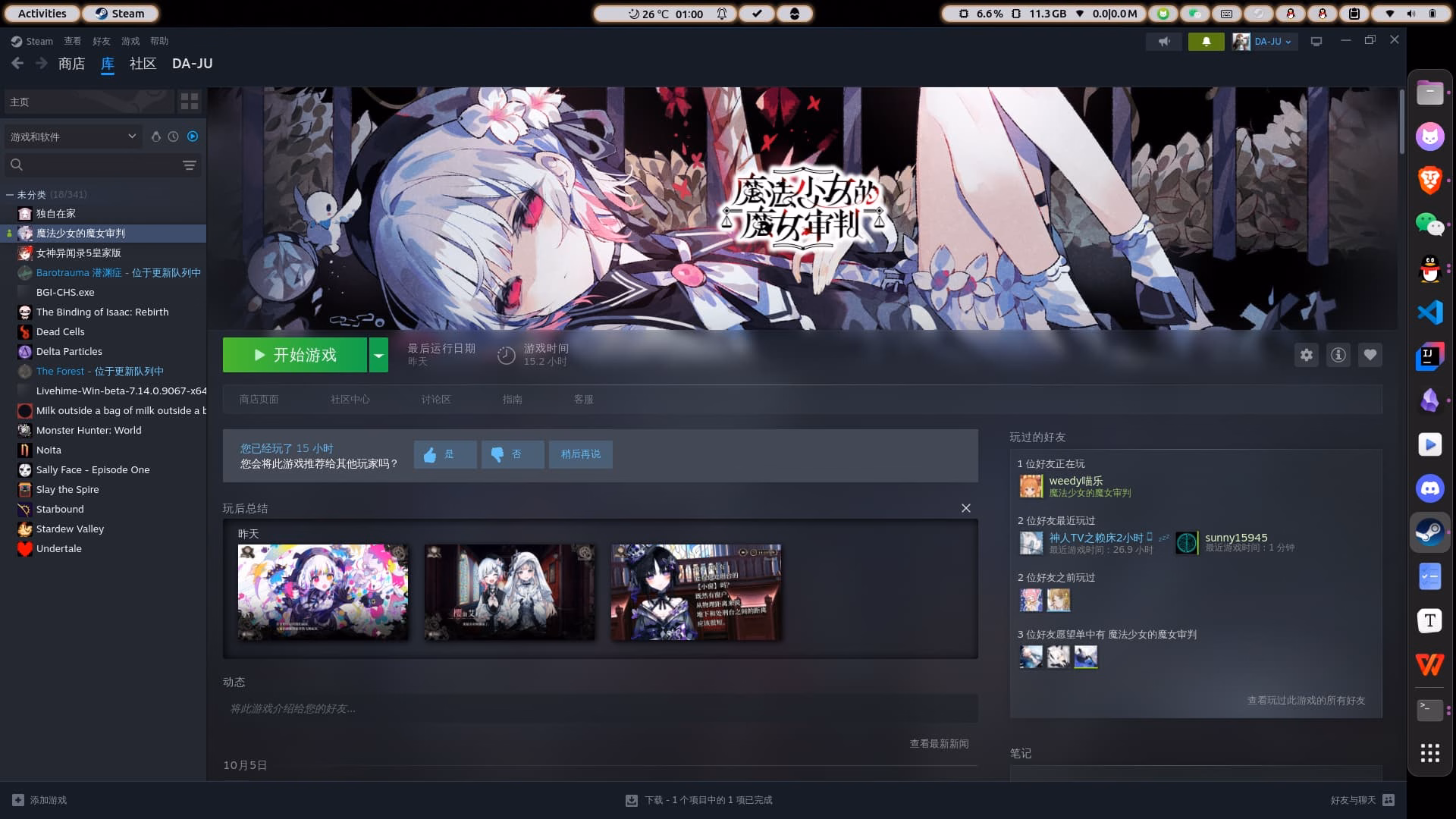Click the 开始游戏 play button
This screenshot has height=819, width=1456.
(295, 355)
